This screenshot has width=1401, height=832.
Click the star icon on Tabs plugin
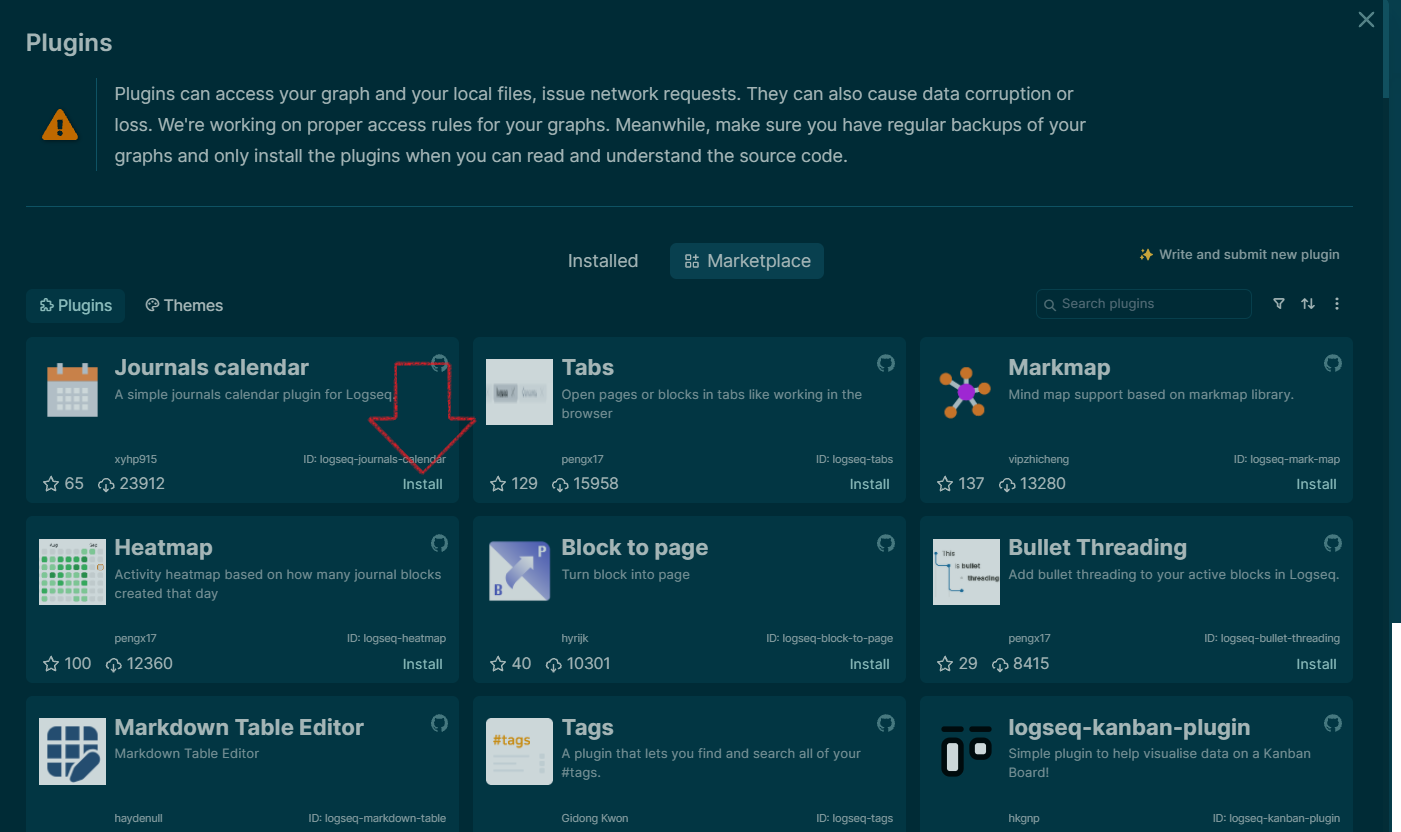(x=498, y=484)
